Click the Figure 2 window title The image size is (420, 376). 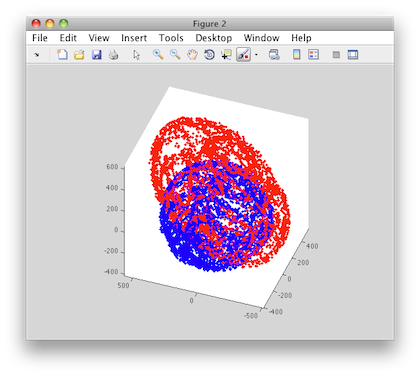pos(209,24)
